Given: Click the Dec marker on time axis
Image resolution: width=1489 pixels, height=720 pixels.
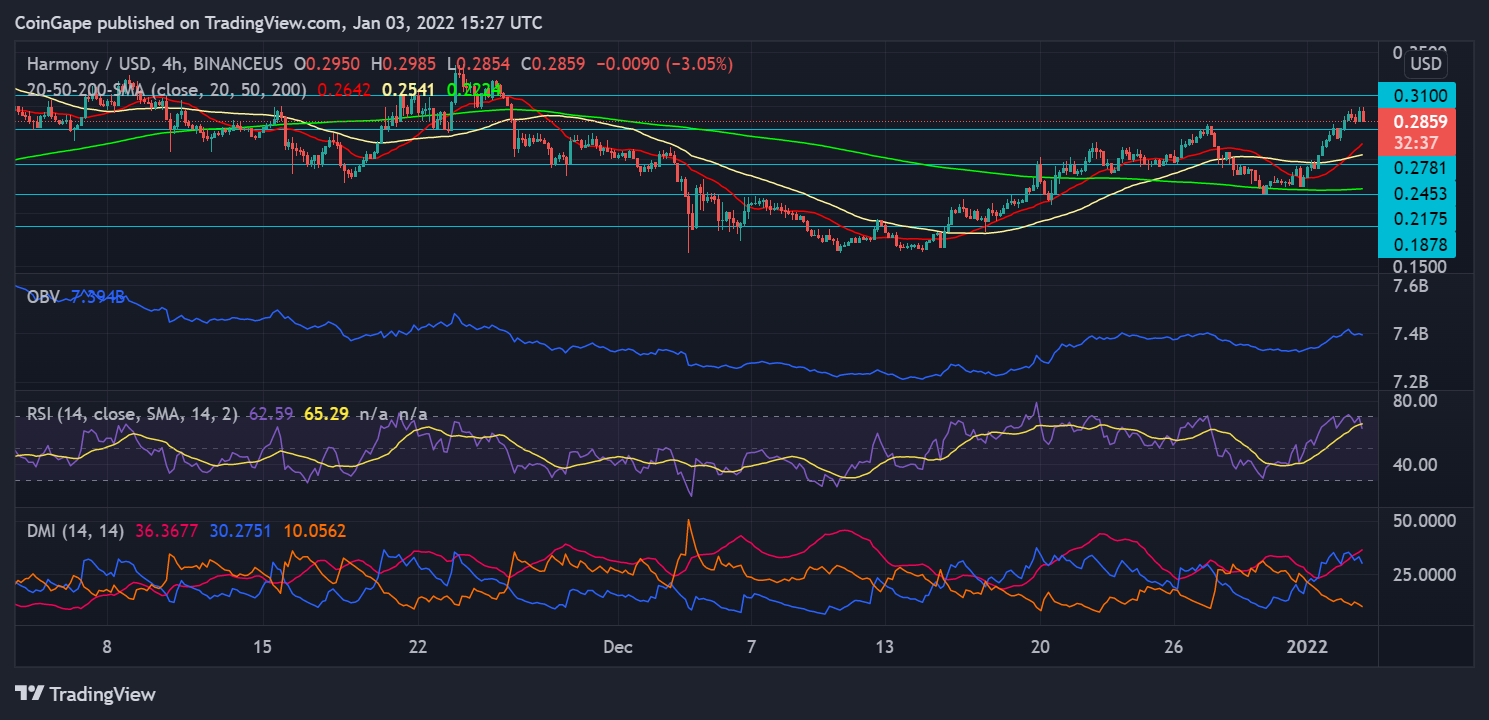Looking at the screenshot, I should pos(617,647).
